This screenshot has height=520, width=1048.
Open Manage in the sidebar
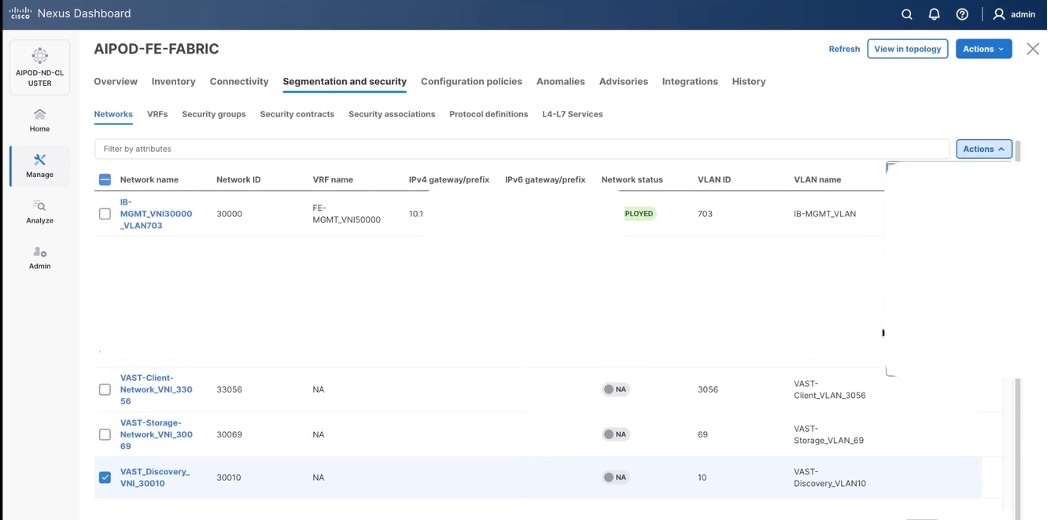click(x=39, y=166)
